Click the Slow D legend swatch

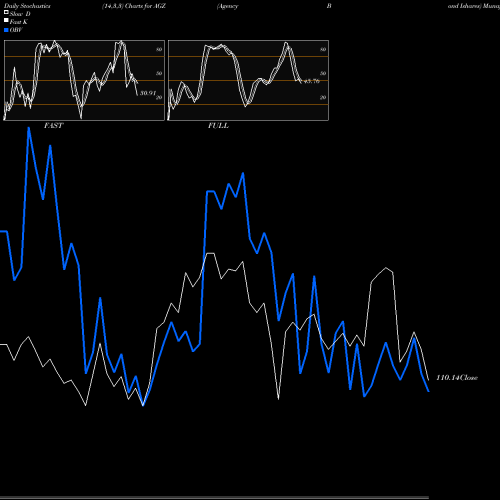pyautogui.click(x=6, y=12)
